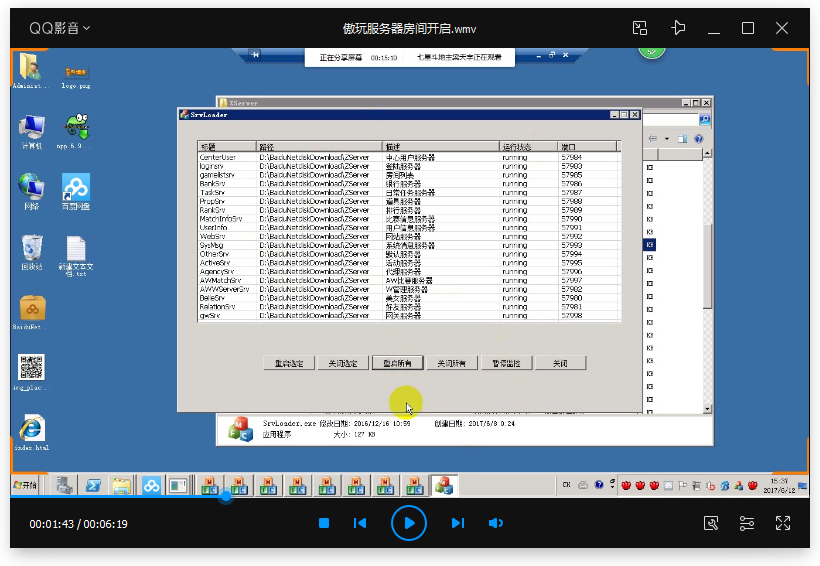Screen dimensions: 820x566
Task: Jump to the previous video
Action: click(360, 523)
